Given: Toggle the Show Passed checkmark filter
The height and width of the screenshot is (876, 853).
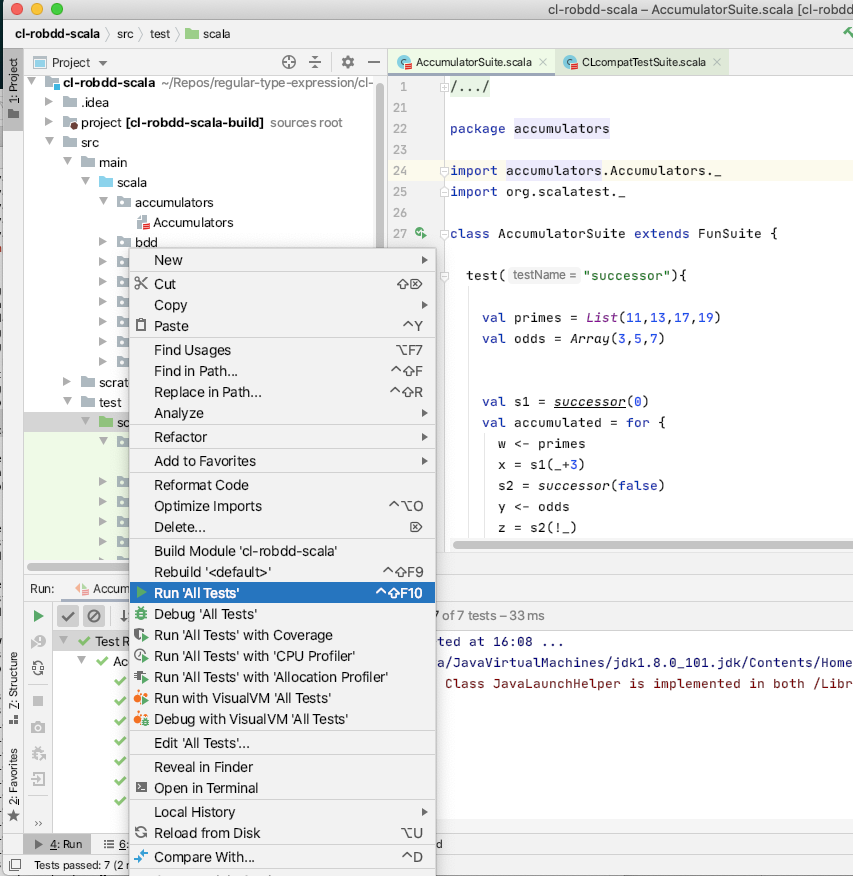Looking at the screenshot, I should point(68,615).
